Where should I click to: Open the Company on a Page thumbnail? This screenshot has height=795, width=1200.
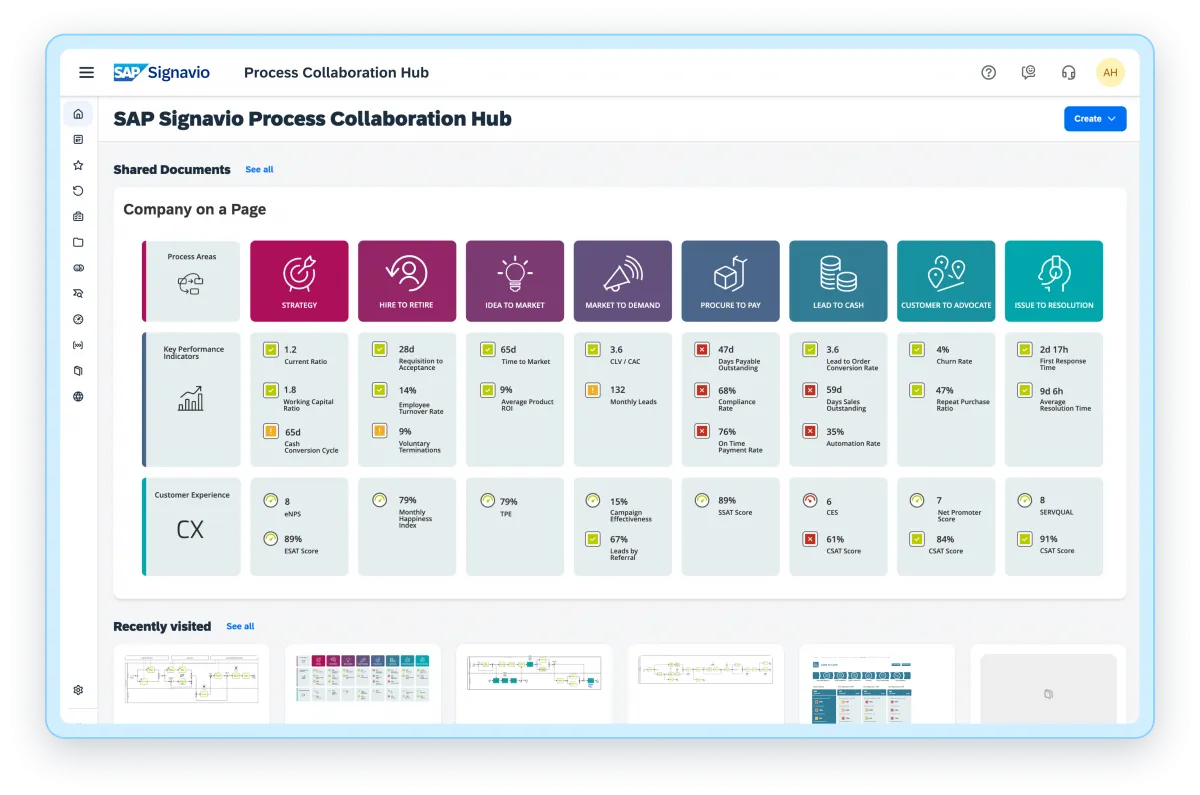pyautogui.click(x=363, y=683)
